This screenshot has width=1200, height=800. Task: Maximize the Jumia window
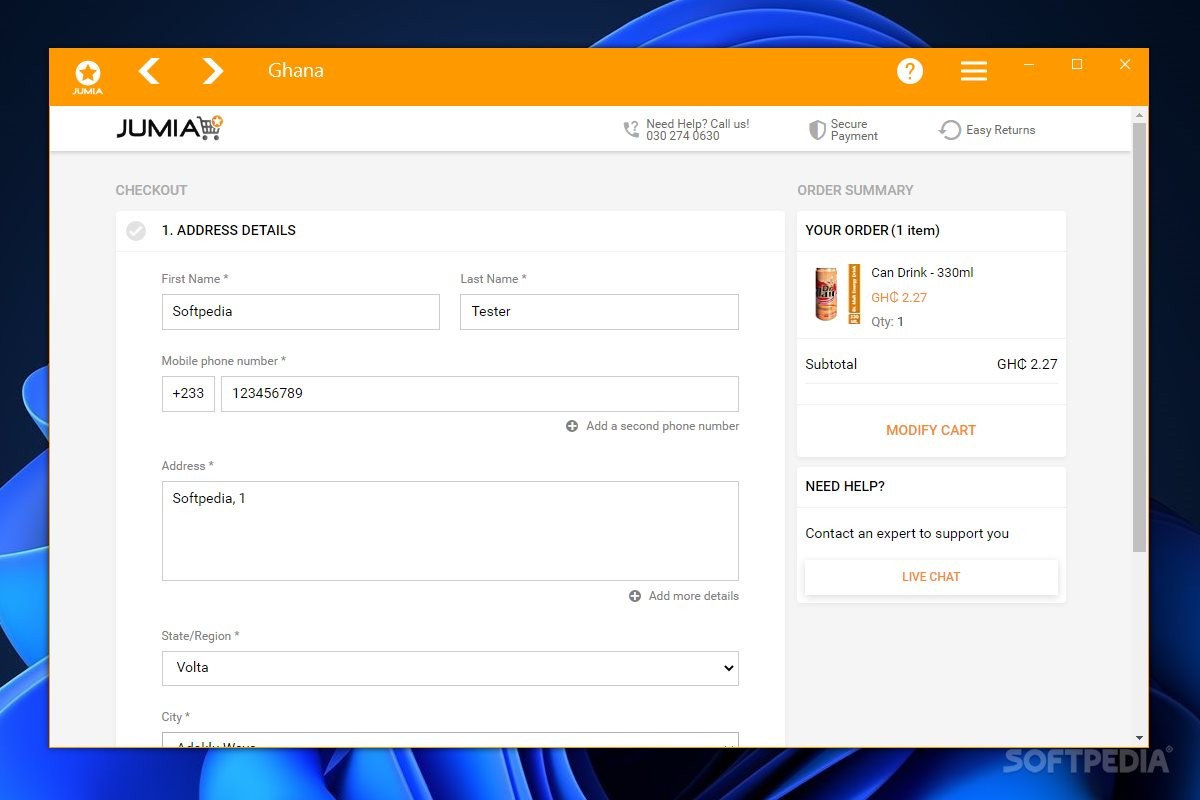click(1077, 65)
